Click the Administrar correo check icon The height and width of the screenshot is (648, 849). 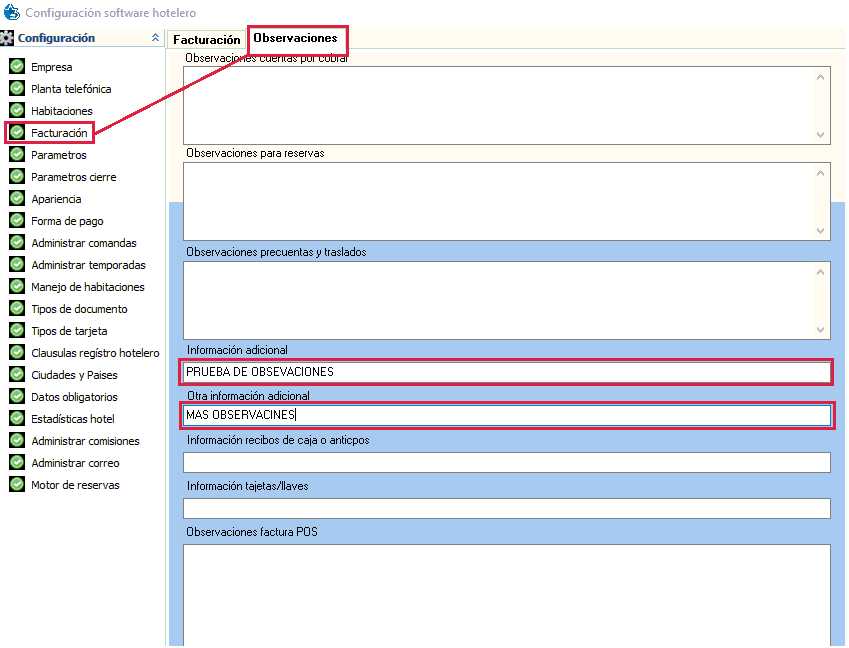click(17, 463)
